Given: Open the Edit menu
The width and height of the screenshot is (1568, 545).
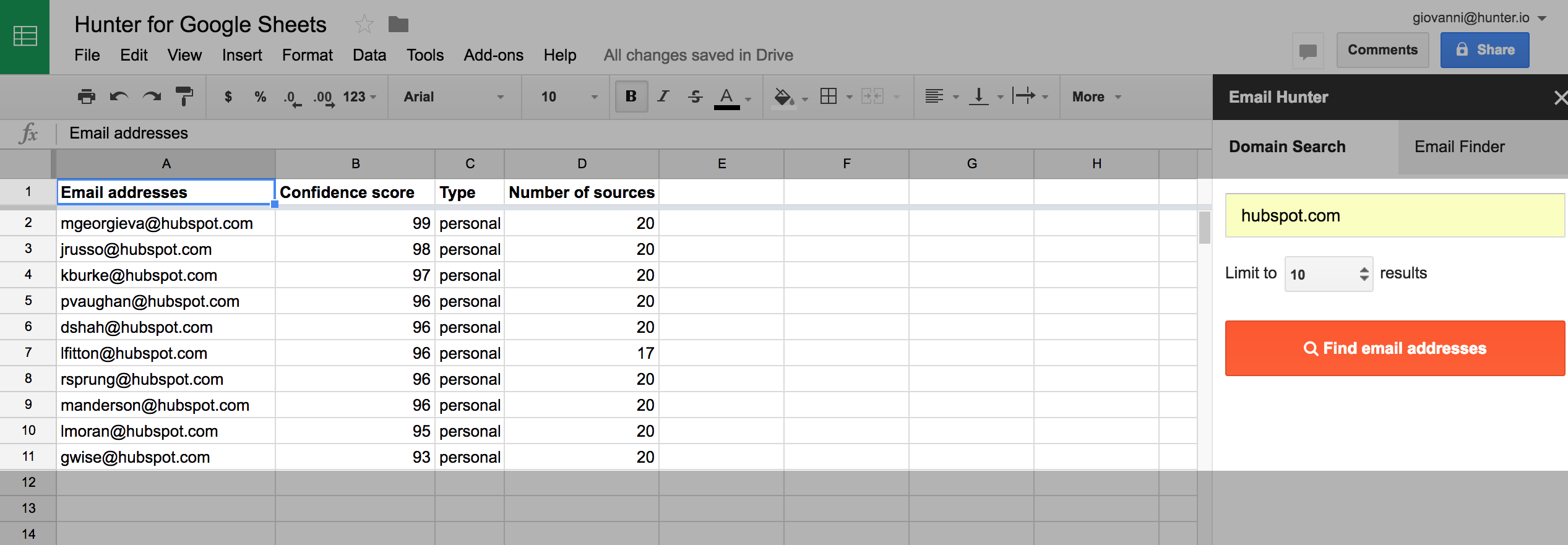Looking at the screenshot, I should 134,55.
